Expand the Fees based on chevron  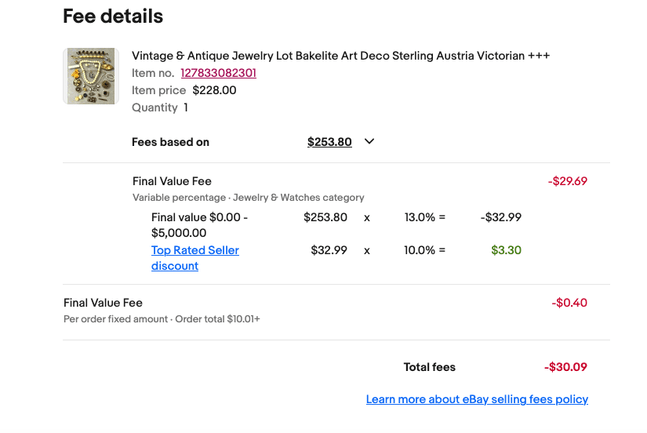click(x=369, y=142)
